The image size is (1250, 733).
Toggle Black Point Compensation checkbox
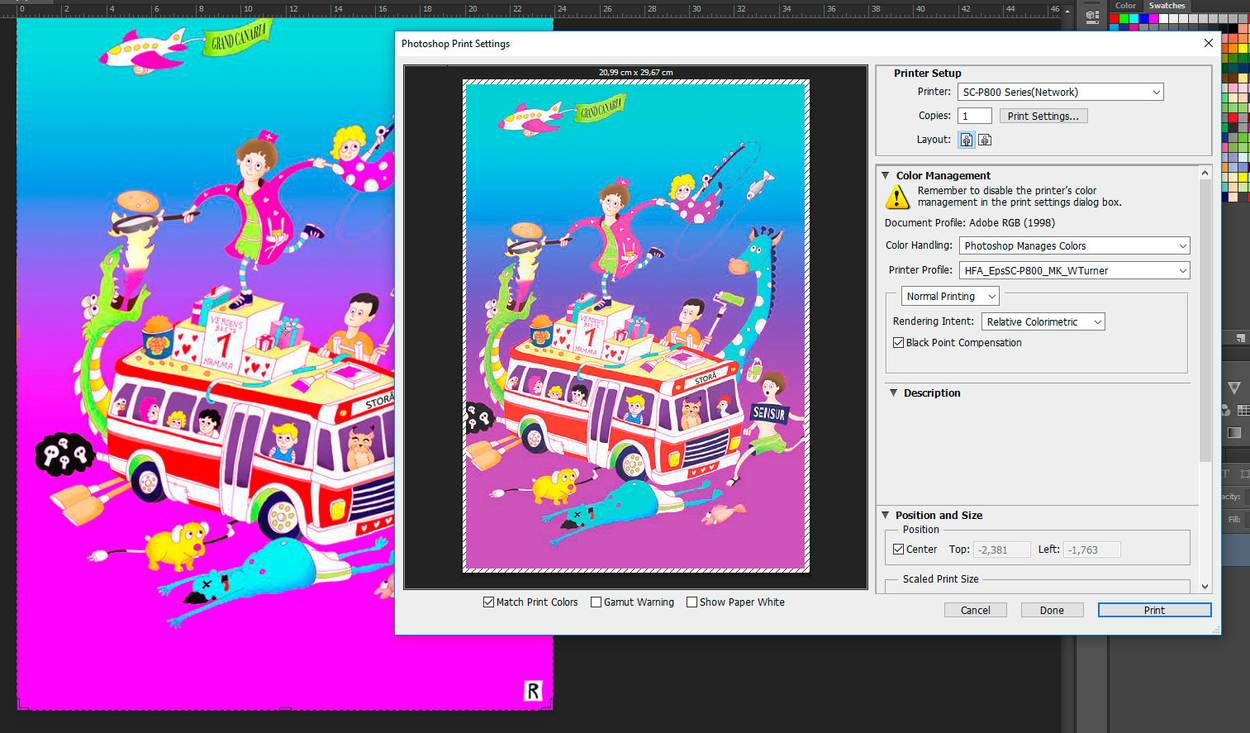coord(898,342)
